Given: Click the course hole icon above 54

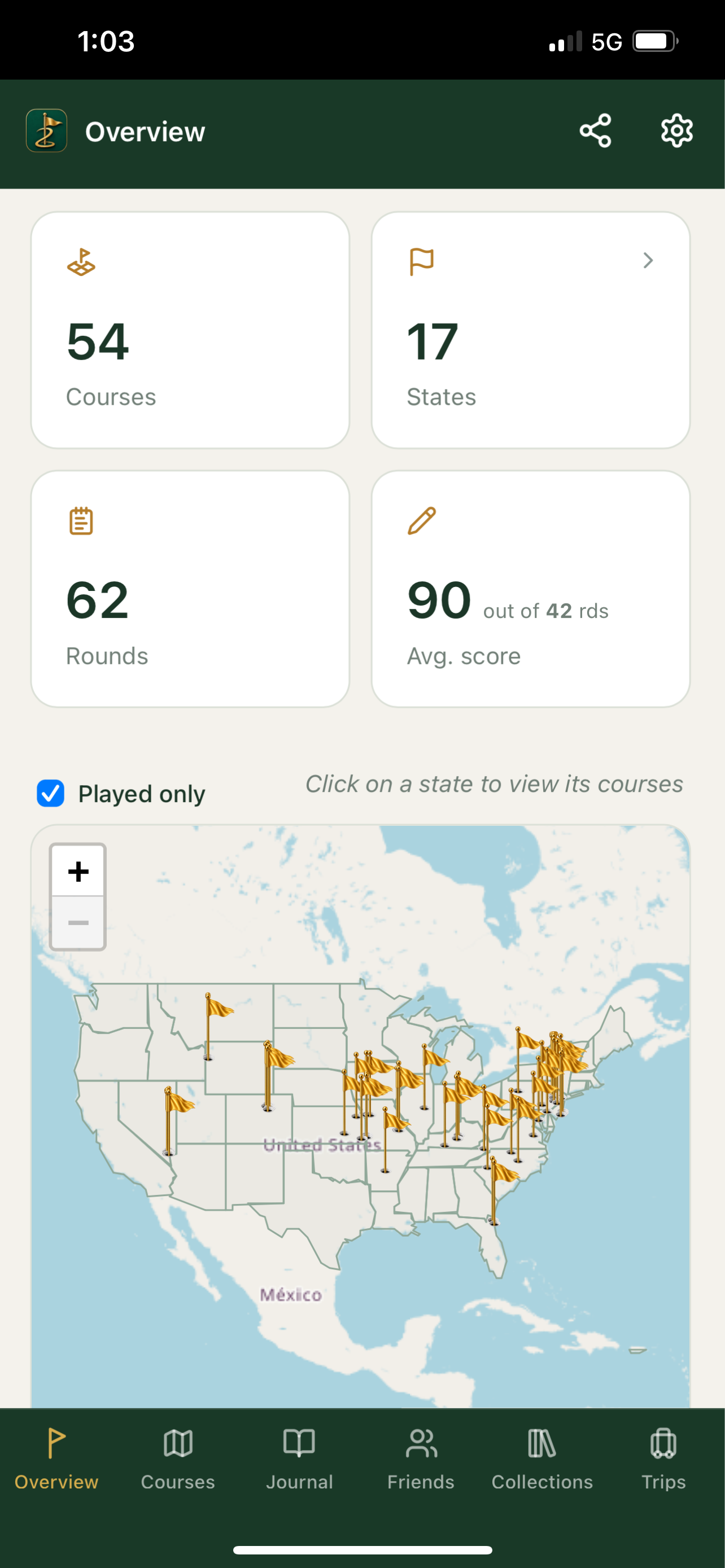Looking at the screenshot, I should [81, 262].
